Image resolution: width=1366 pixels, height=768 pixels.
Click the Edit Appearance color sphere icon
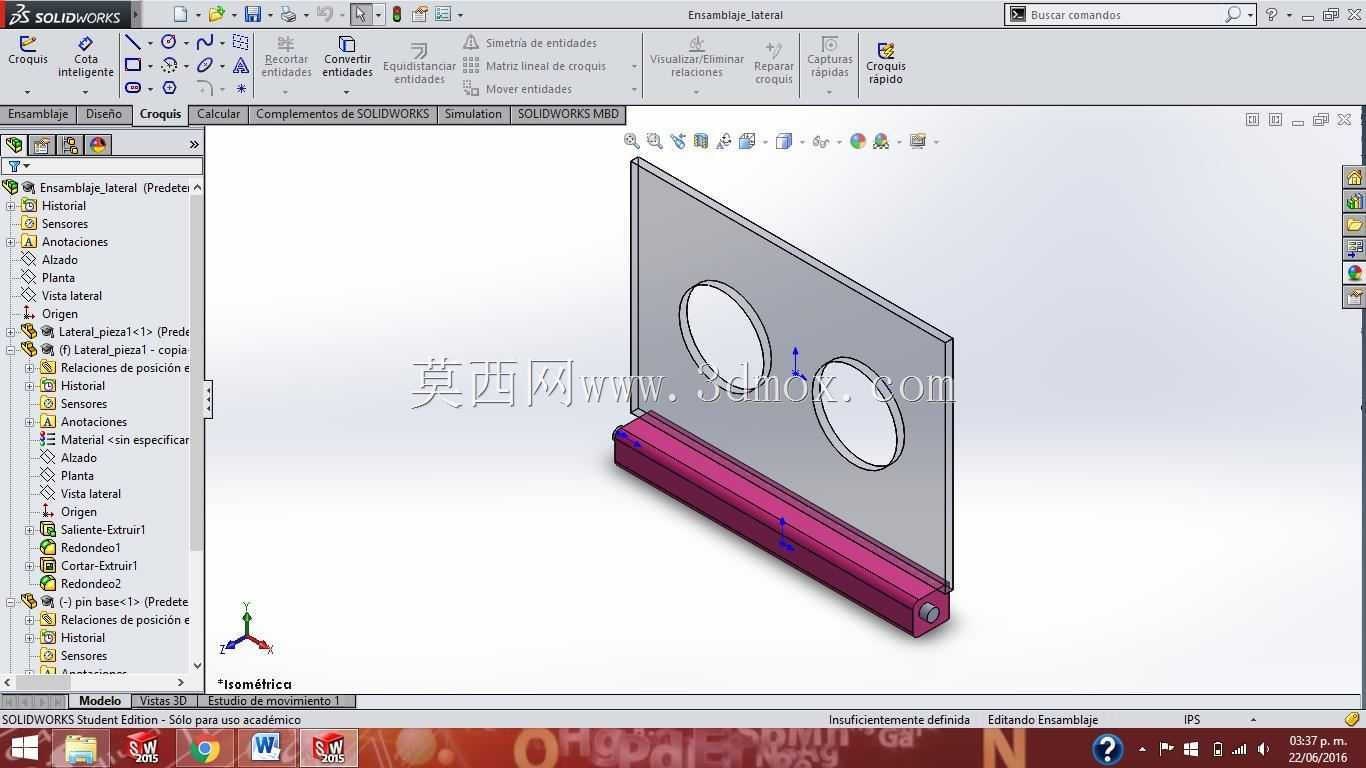click(857, 141)
